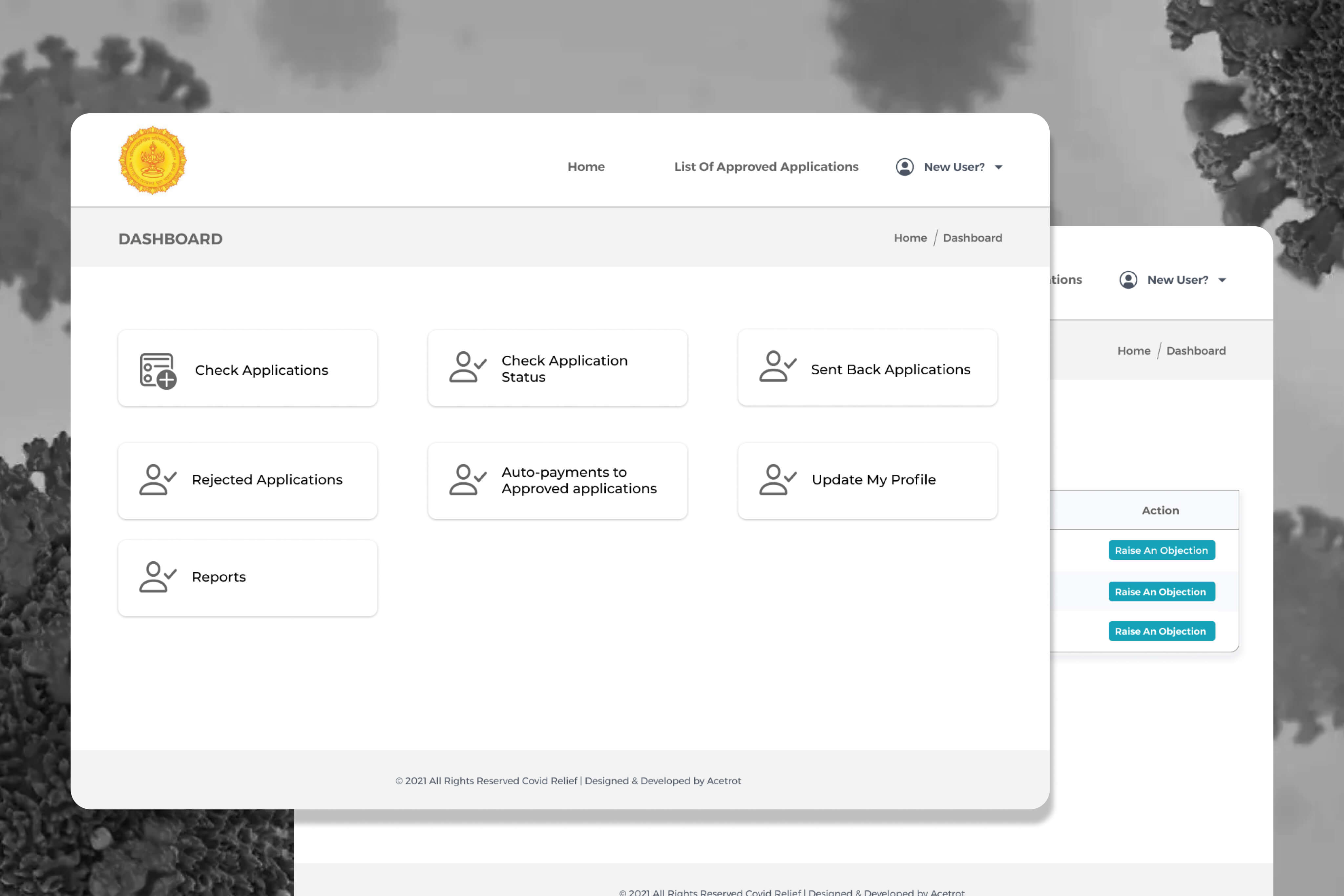Click the Action column header
The image size is (1344, 896).
[1160, 510]
